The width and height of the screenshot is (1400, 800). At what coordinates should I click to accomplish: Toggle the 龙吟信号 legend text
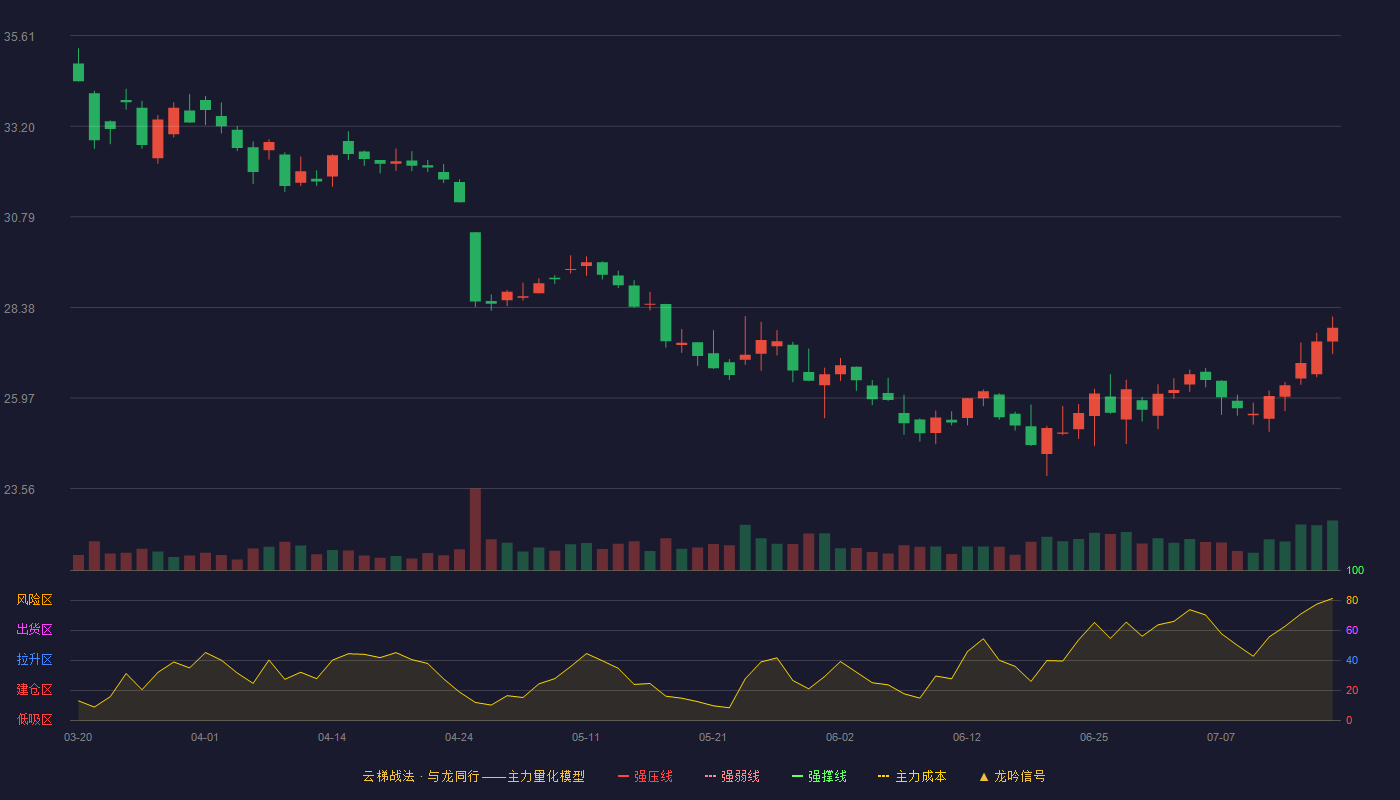pos(1020,776)
